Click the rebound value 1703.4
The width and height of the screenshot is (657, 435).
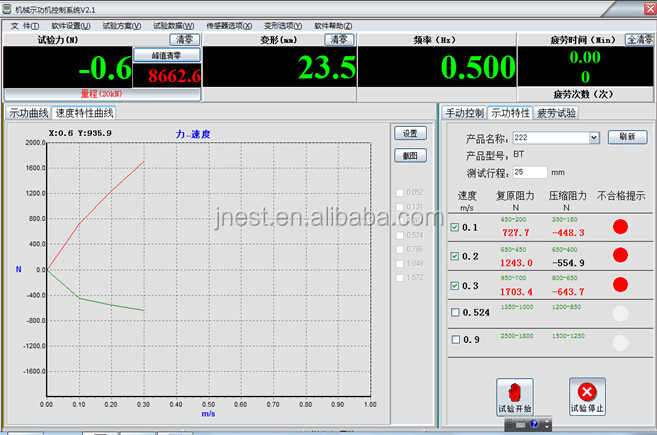(x=516, y=292)
